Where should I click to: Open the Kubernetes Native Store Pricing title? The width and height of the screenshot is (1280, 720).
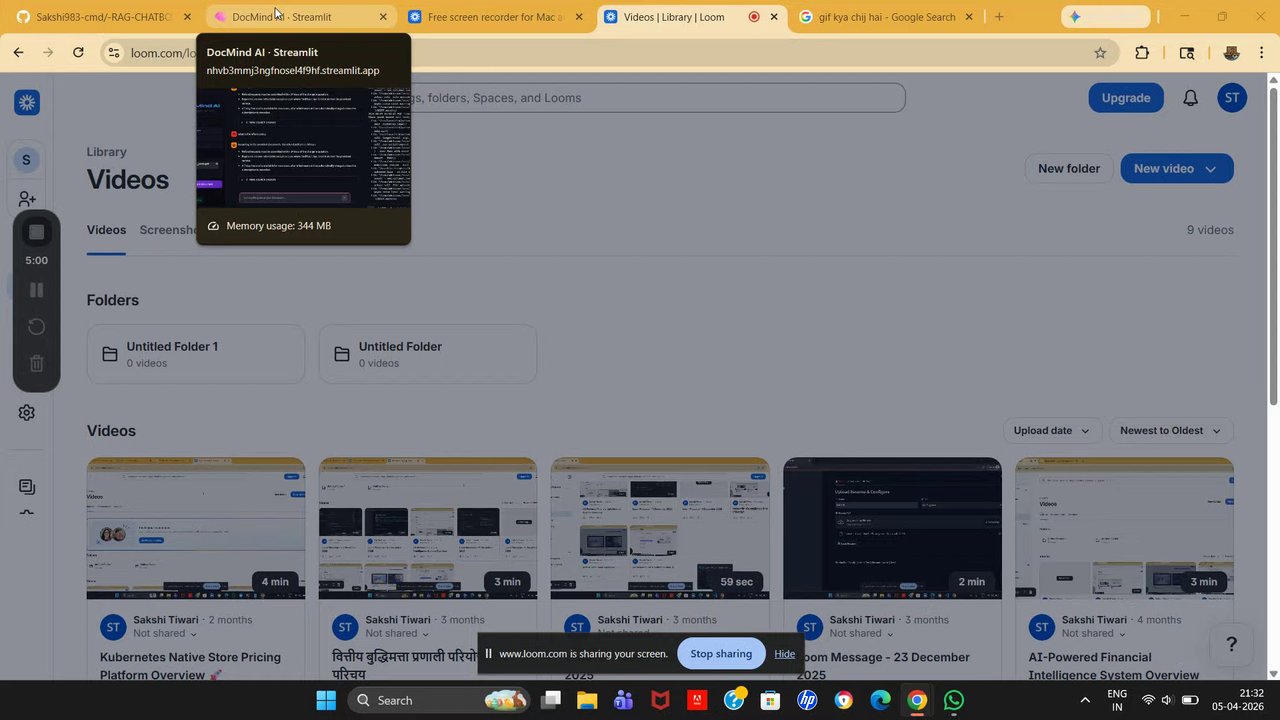coord(190,666)
